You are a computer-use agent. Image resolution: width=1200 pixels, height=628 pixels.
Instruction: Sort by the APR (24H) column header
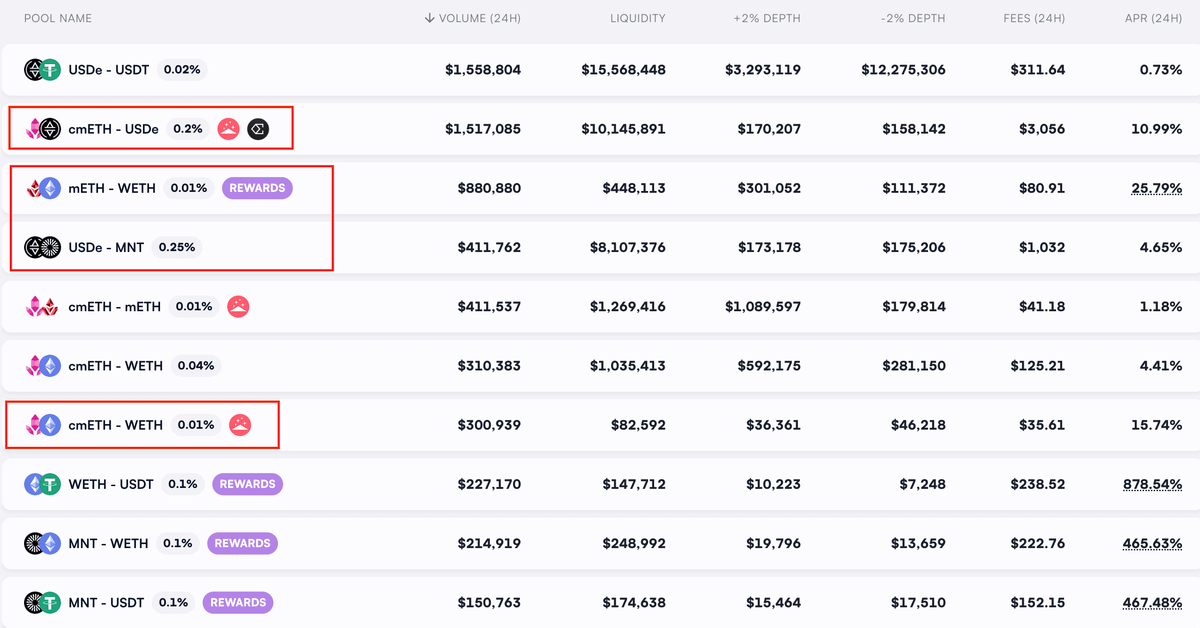(1153, 18)
